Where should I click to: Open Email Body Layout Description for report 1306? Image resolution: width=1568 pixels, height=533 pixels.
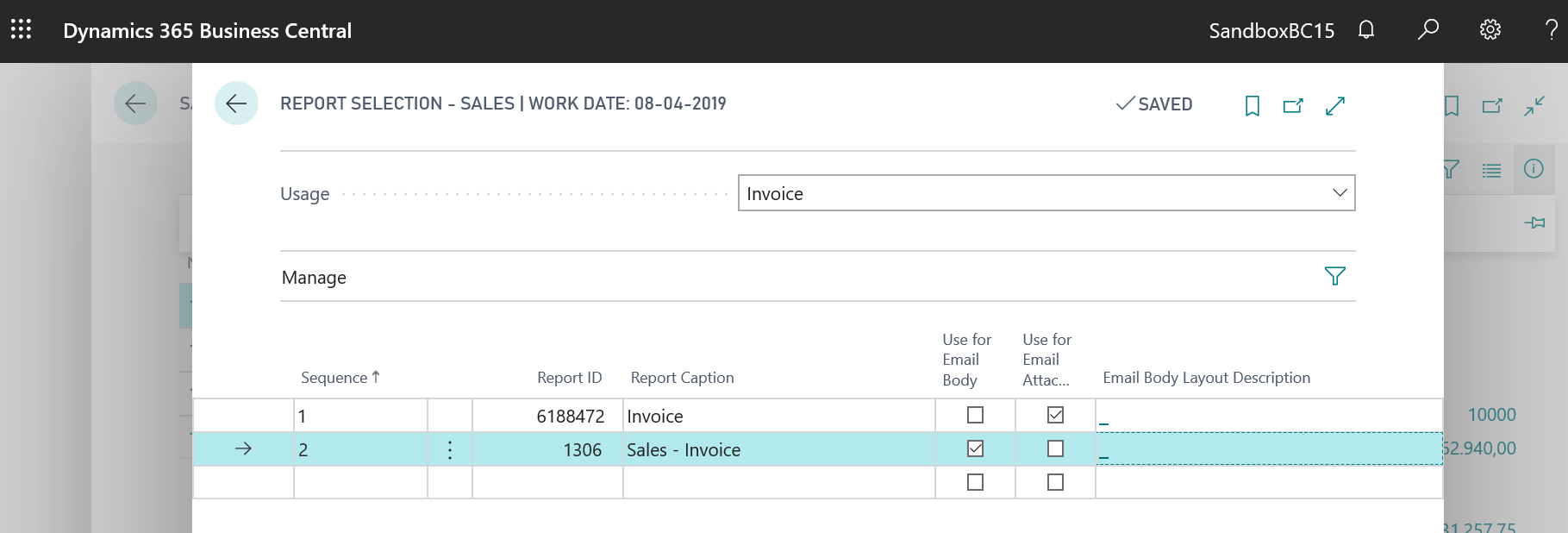(x=1269, y=449)
